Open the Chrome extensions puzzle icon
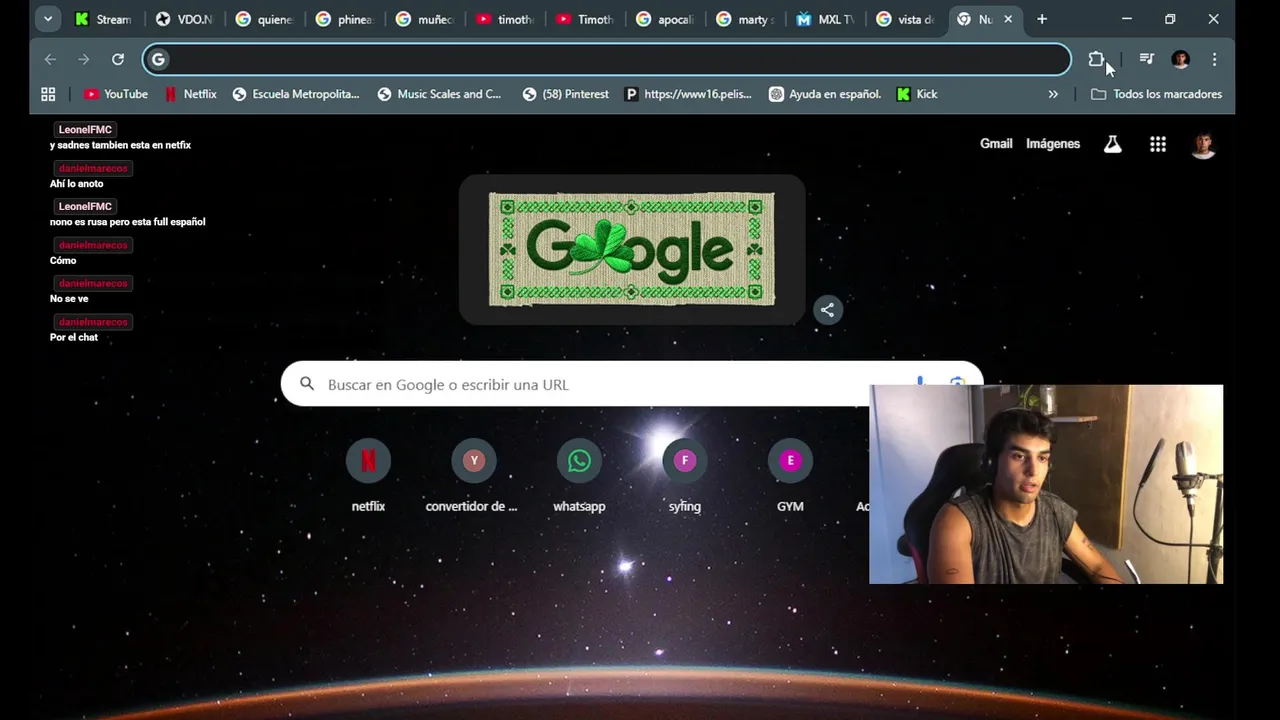Screen dimensions: 1280x720 click(x=1096, y=59)
